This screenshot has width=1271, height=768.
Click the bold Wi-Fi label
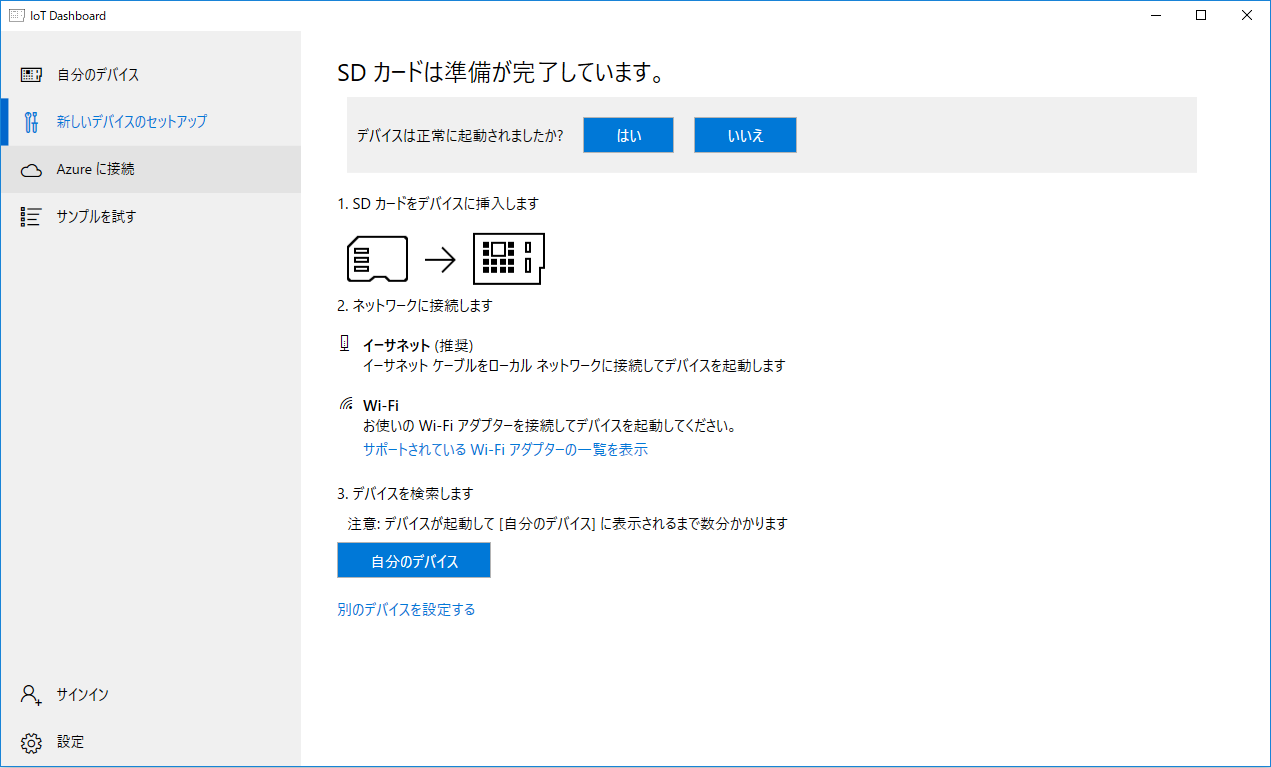381,406
